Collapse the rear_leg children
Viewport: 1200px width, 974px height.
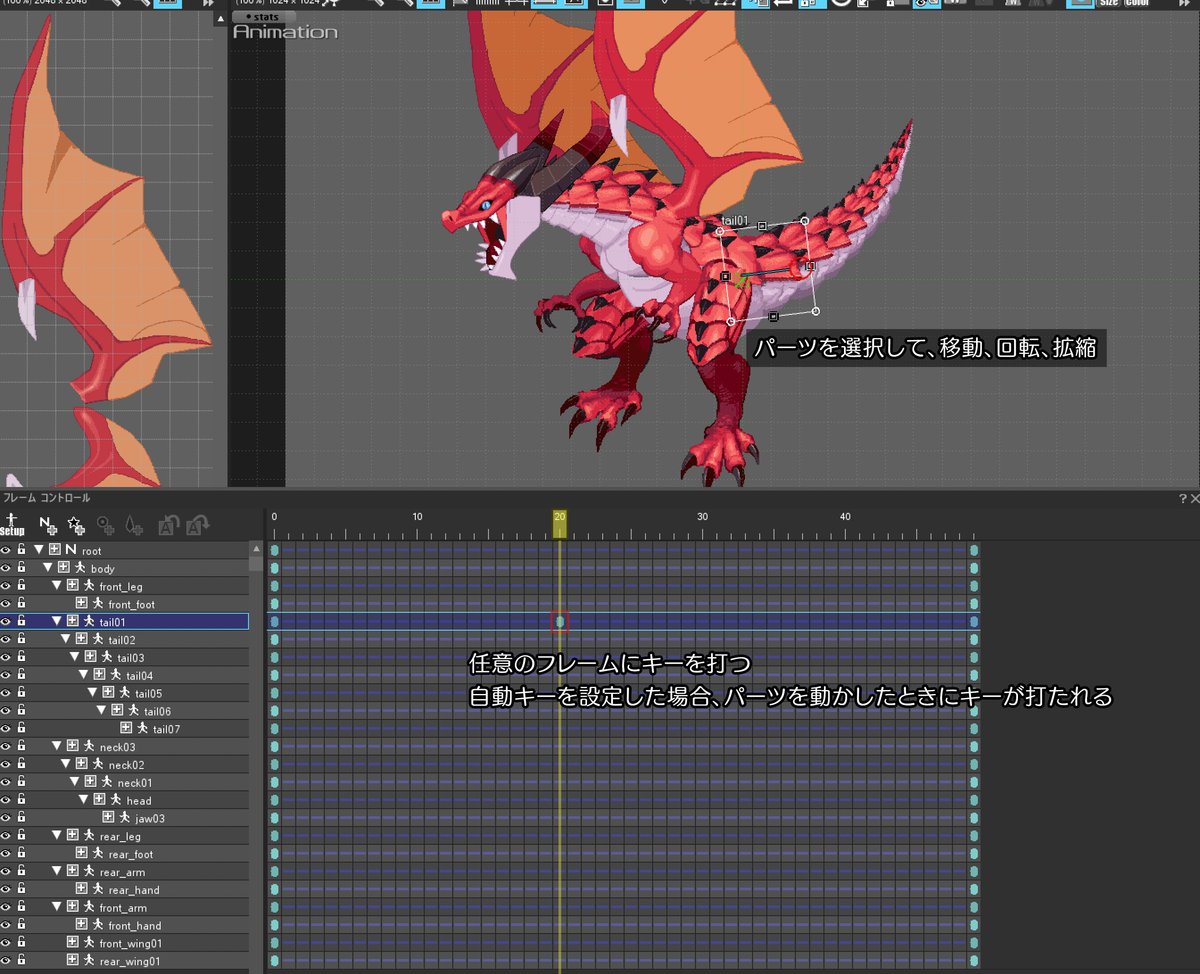pyautogui.click(x=57, y=836)
